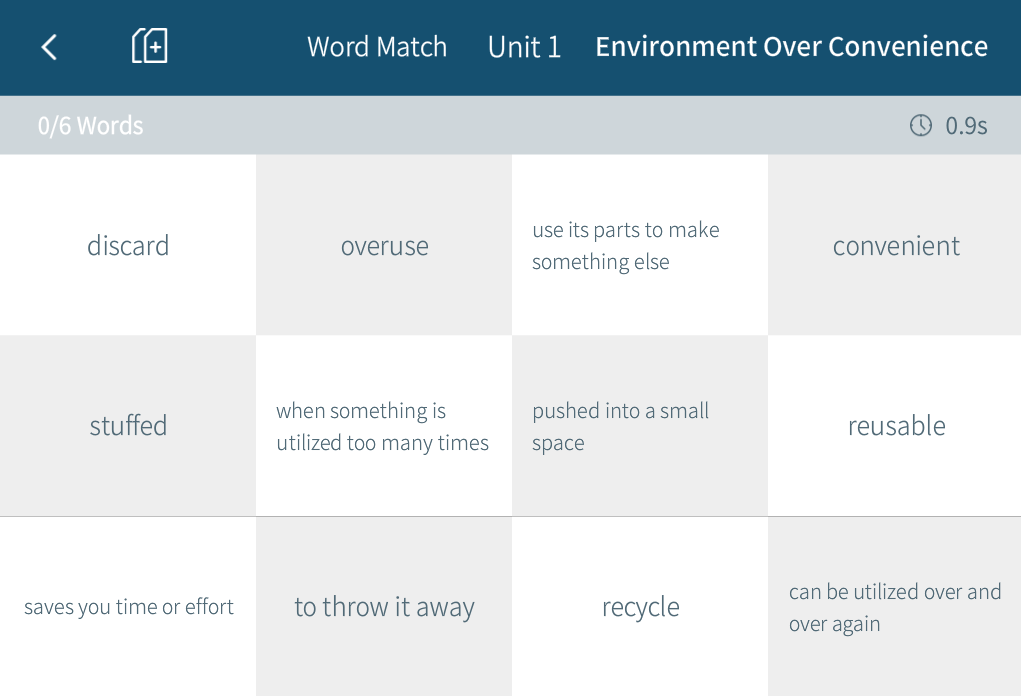Click the 0.9s elapsed time readout
Image resolution: width=1021 pixels, height=697 pixels.
[x=966, y=126]
